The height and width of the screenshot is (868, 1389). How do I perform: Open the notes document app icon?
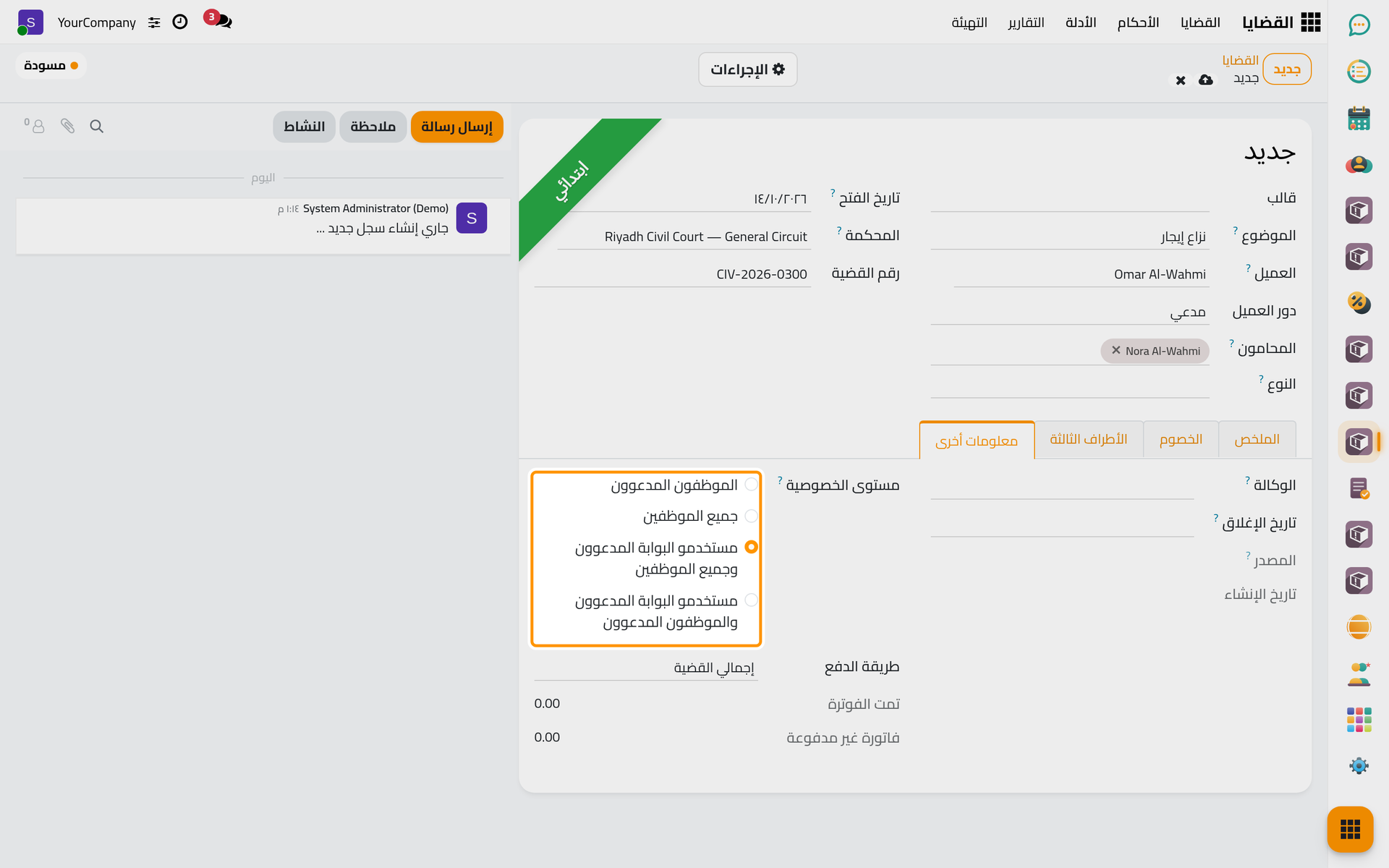tap(1359, 488)
